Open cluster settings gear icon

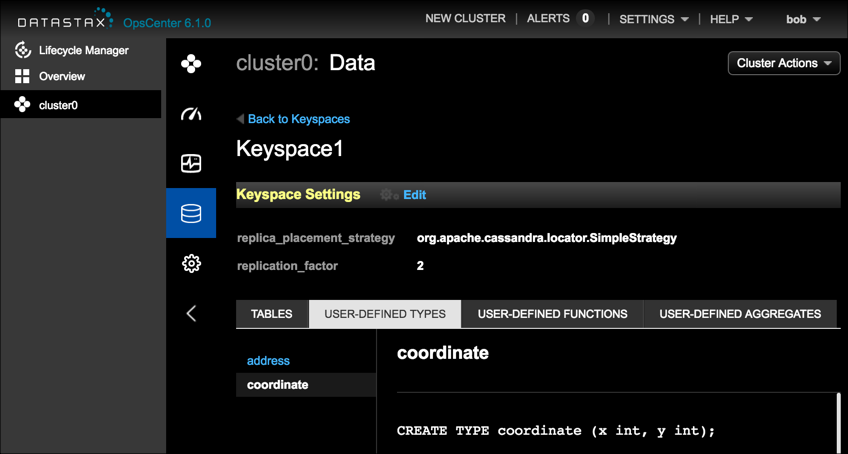click(191, 264)
